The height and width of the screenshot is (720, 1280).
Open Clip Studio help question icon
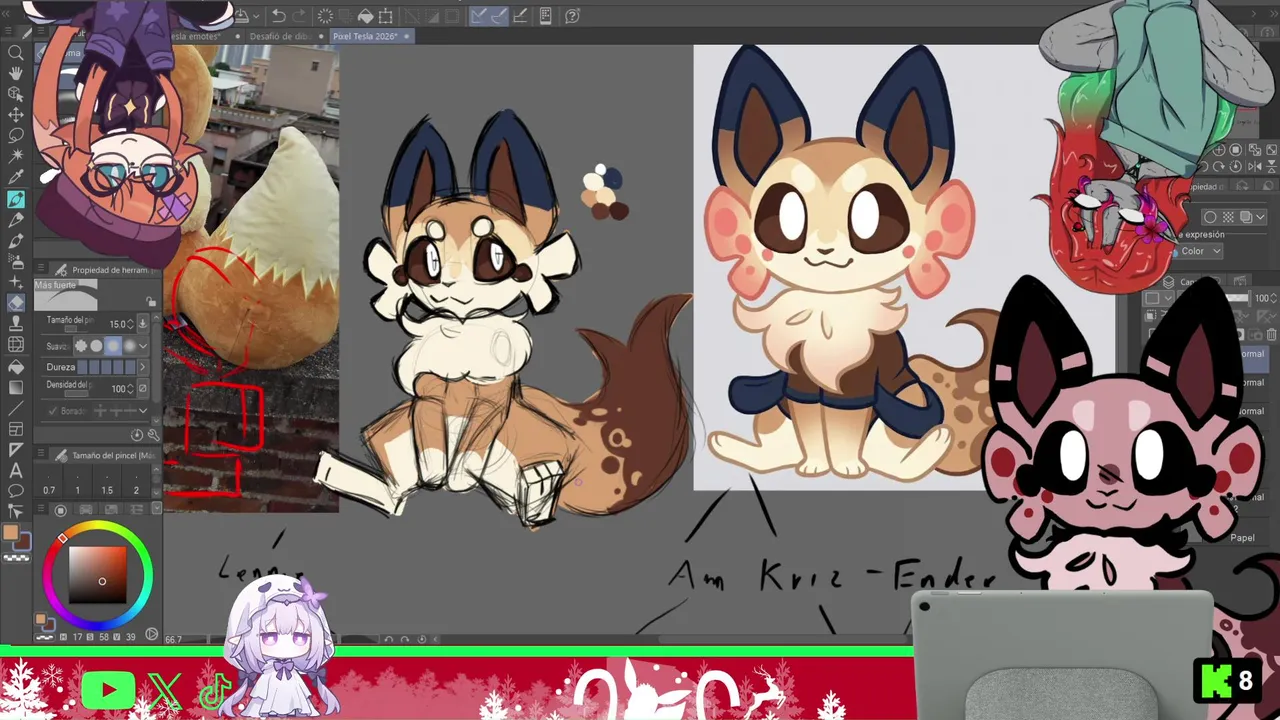[x=572, y=16]
